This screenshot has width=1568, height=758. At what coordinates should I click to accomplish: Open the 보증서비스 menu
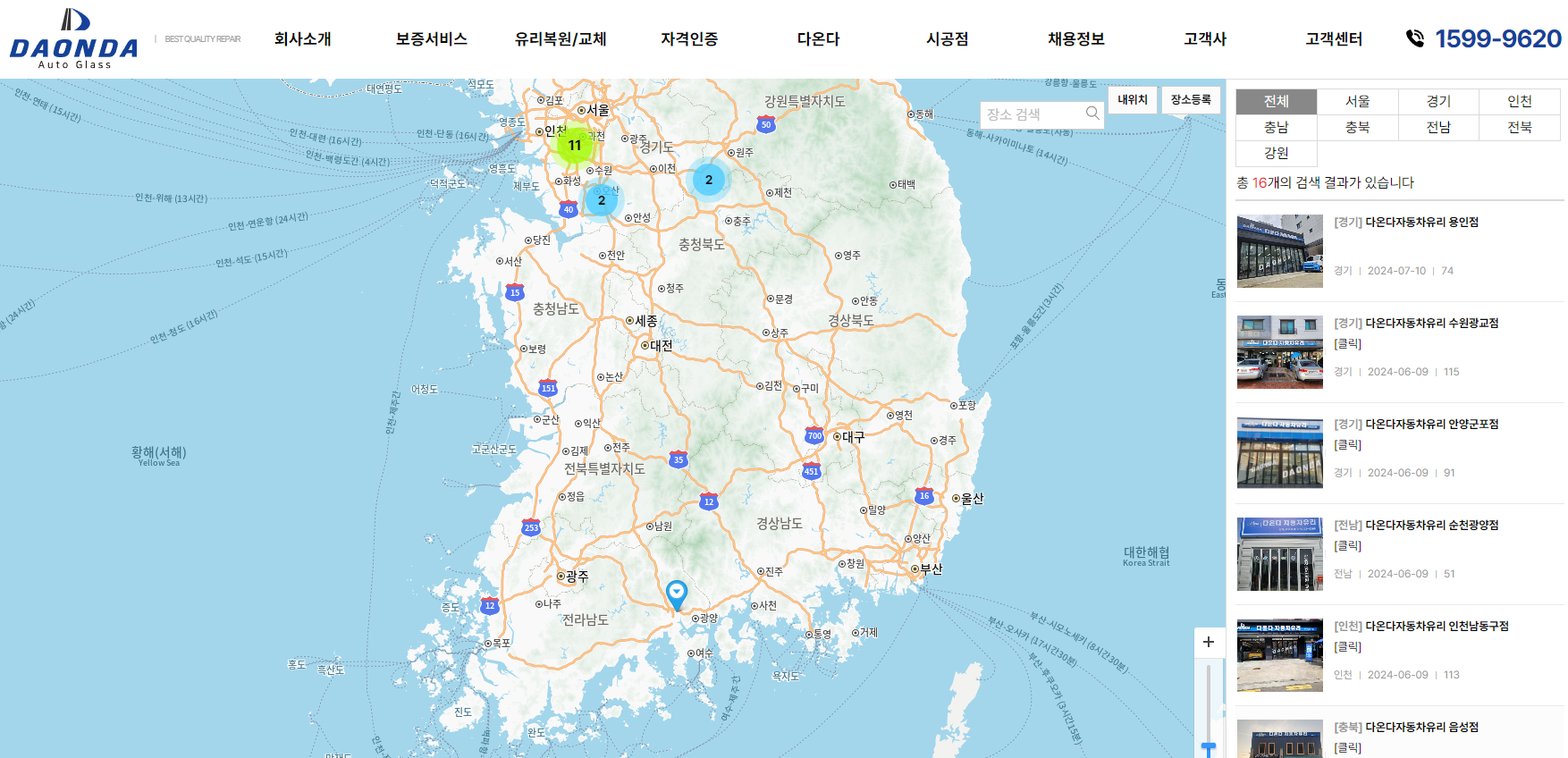432,38
